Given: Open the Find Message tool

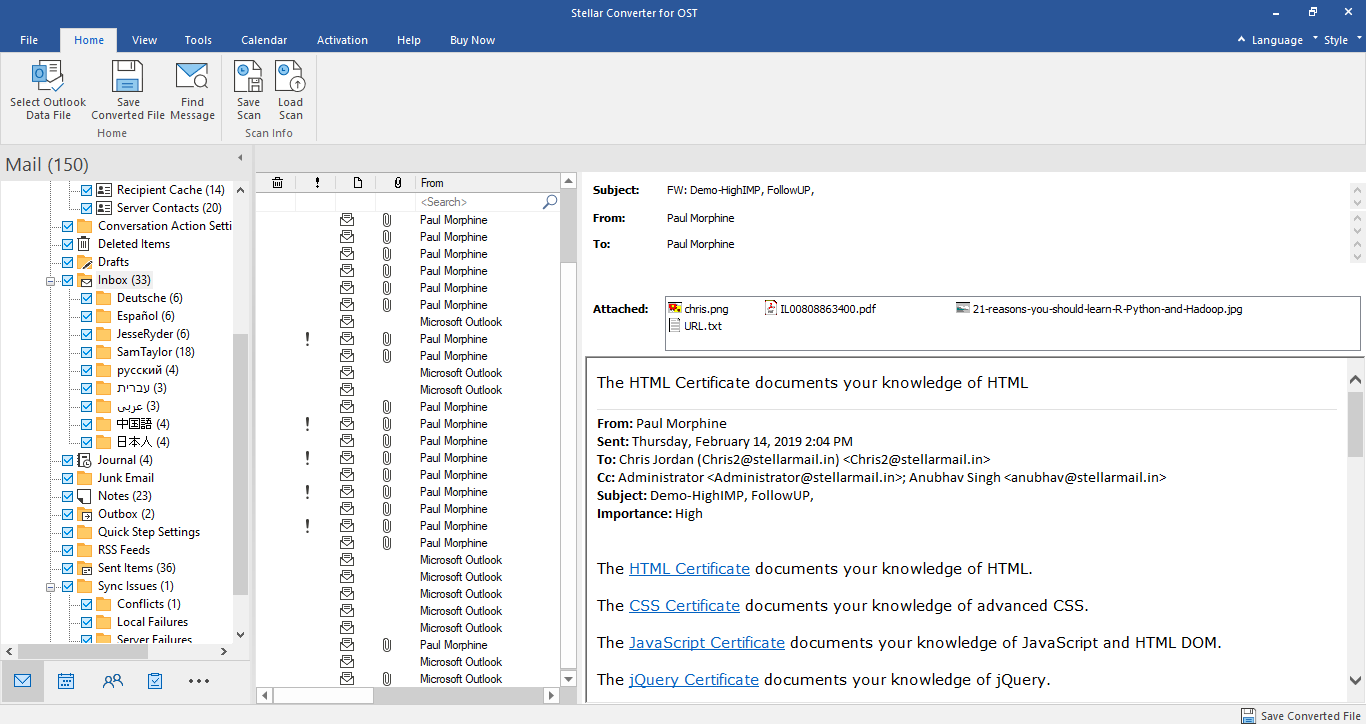Looking at the screenshot, I should point(192,78).
